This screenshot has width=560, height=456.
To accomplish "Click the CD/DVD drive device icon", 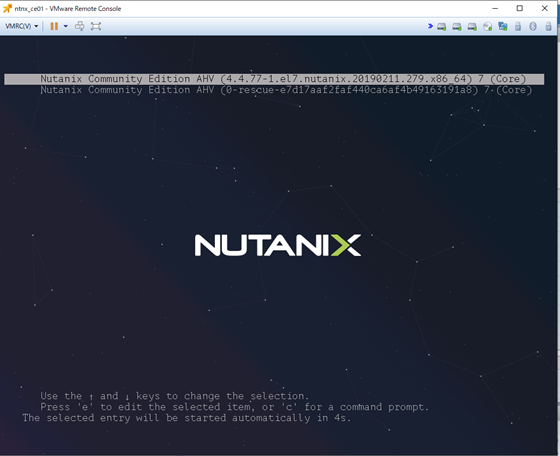I will (488, 26).
